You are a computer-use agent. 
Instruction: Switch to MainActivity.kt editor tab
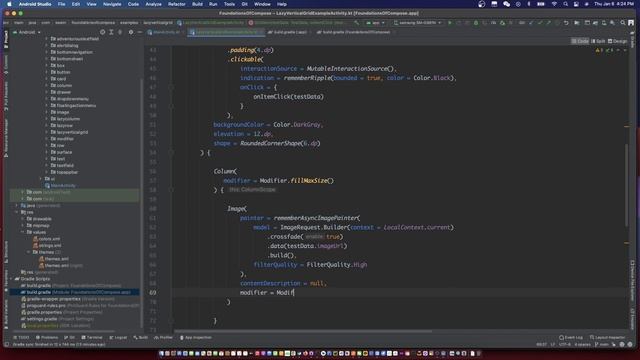(164, 32)
